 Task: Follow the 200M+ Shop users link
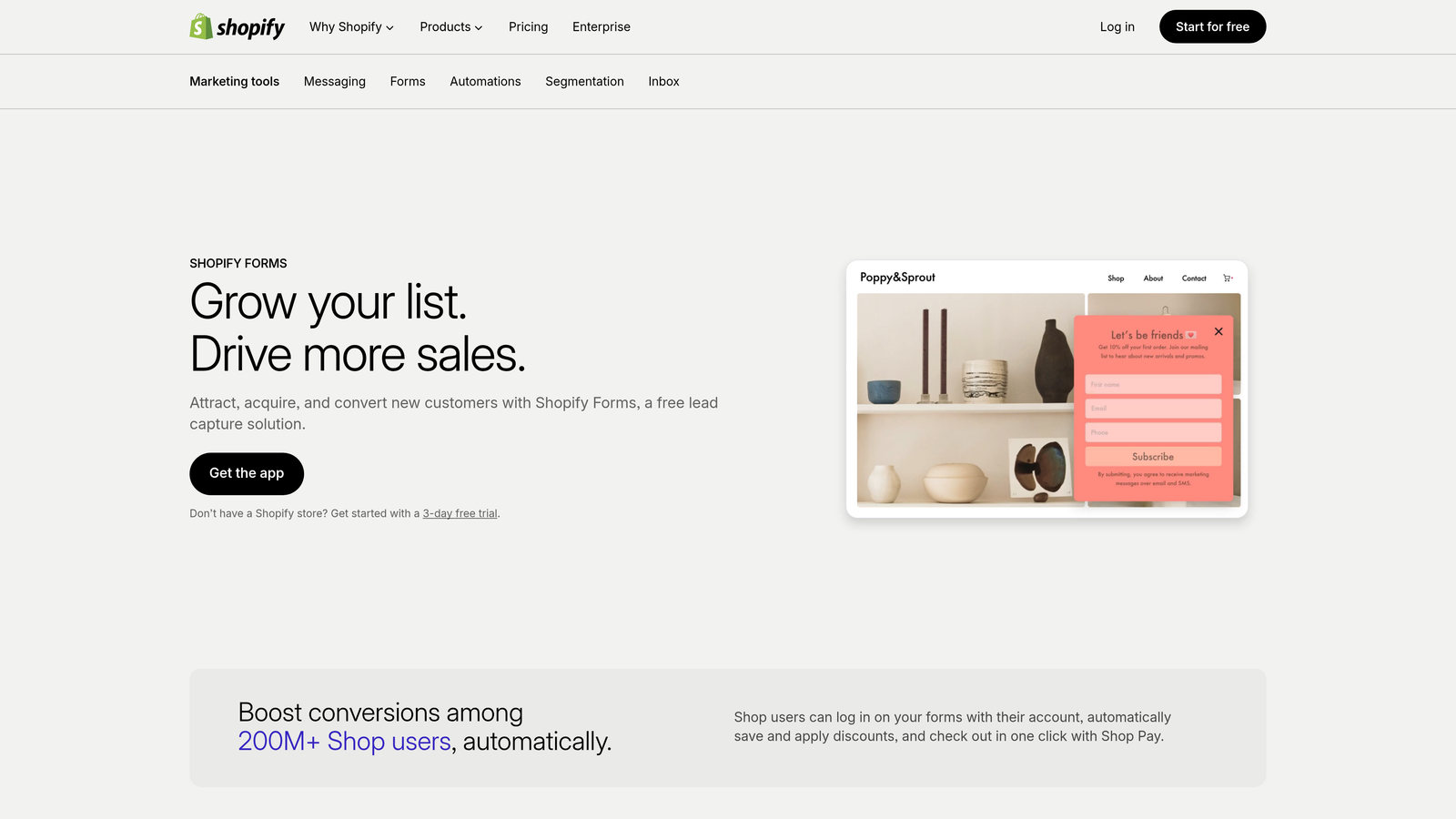[344, 742]
